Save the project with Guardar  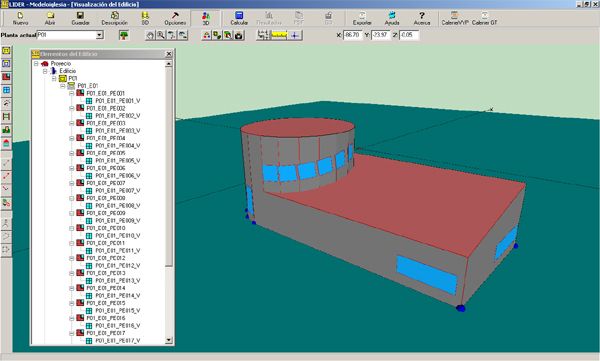click(80, 18)
